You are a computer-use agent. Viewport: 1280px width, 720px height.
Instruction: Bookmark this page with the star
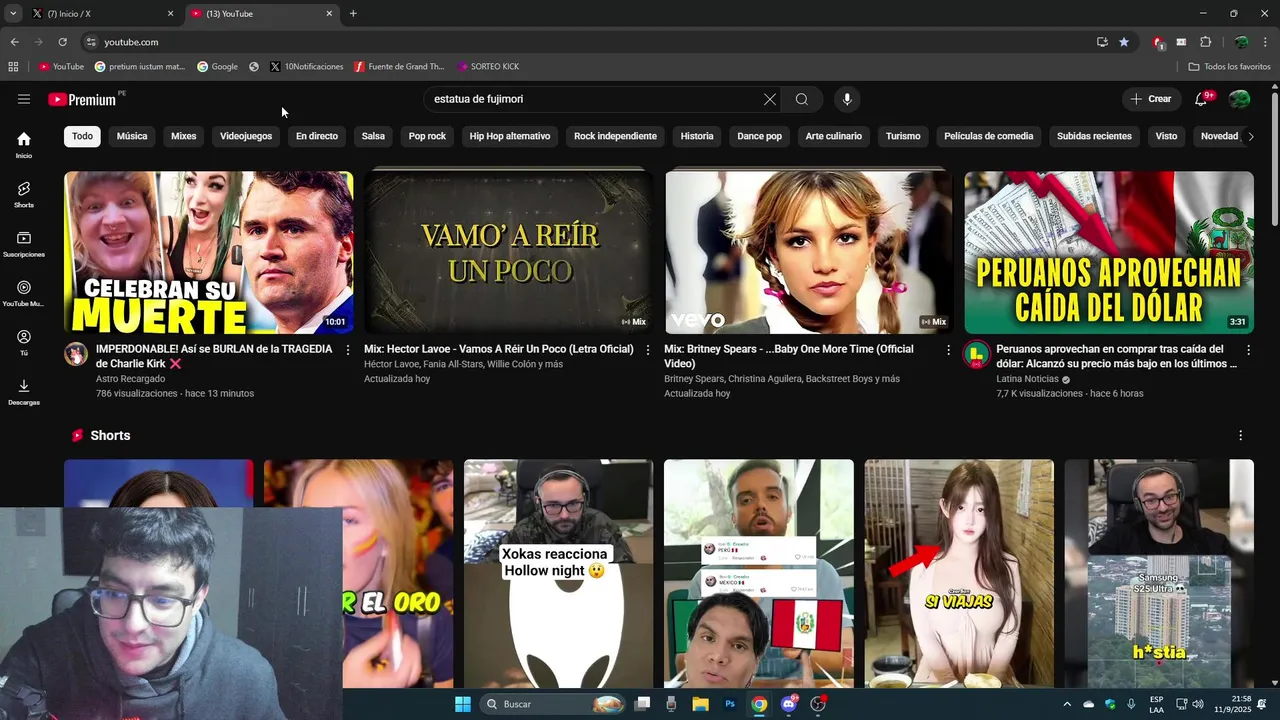click(1124, 42)
